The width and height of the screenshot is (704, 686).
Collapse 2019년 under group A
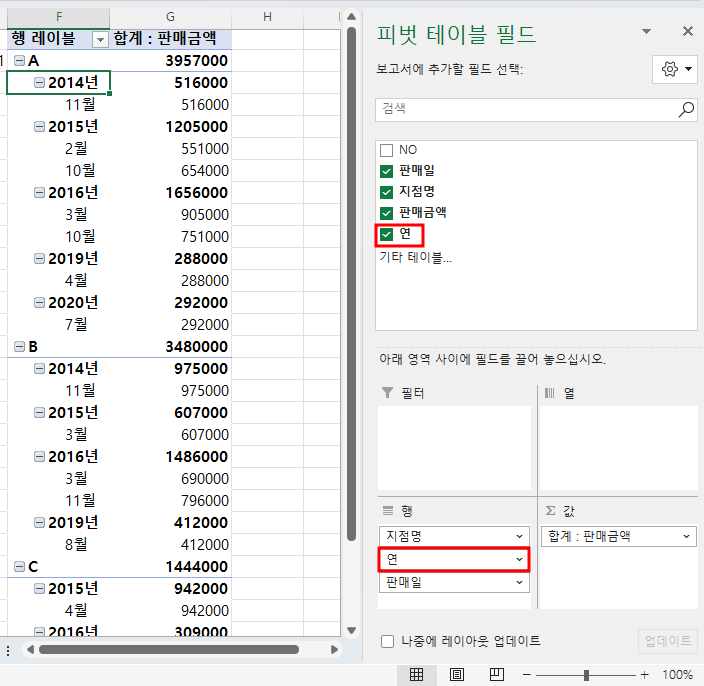pos(40,259)
